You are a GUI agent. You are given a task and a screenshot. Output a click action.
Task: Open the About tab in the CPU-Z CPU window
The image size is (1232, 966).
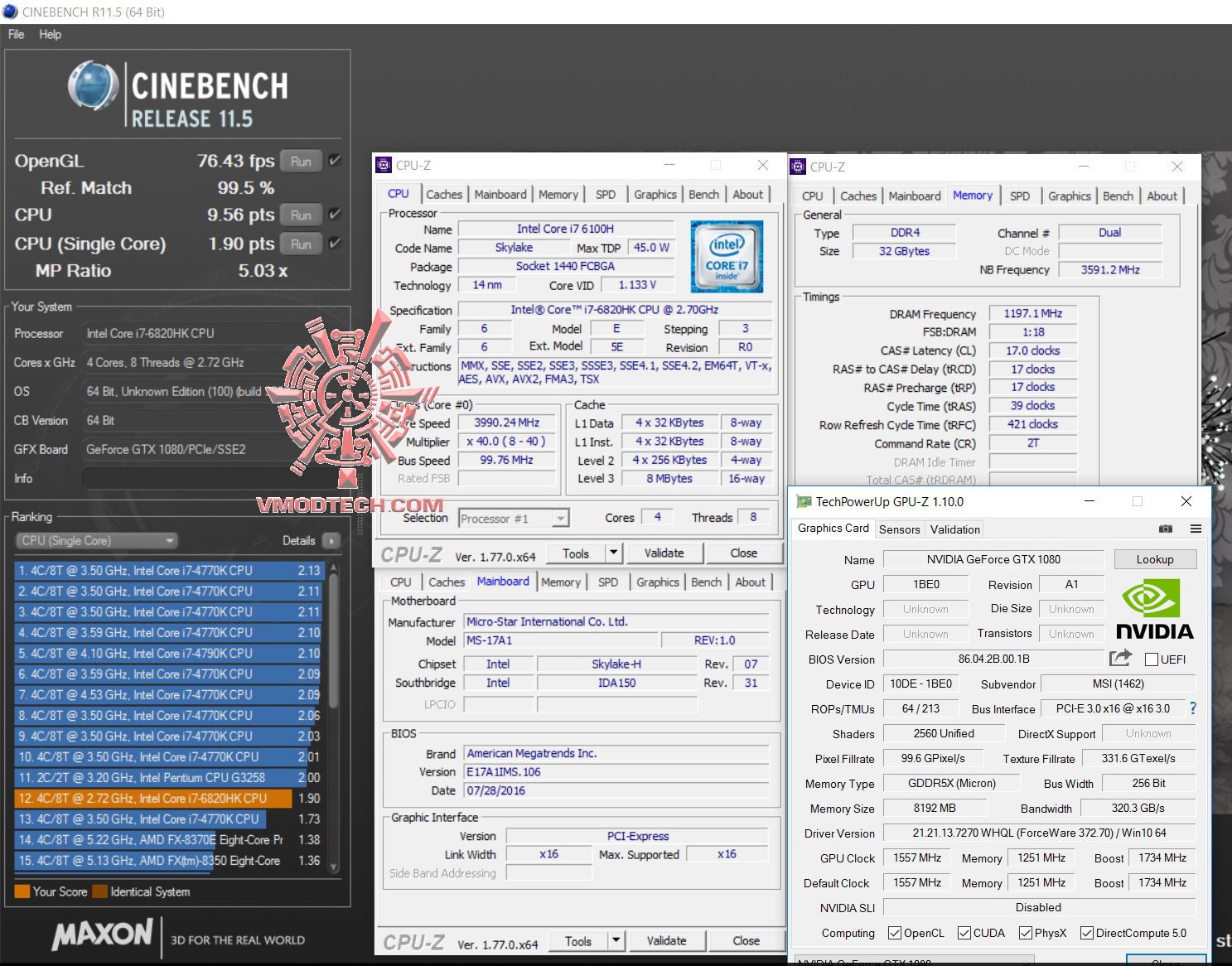click(x=748, y=194)
